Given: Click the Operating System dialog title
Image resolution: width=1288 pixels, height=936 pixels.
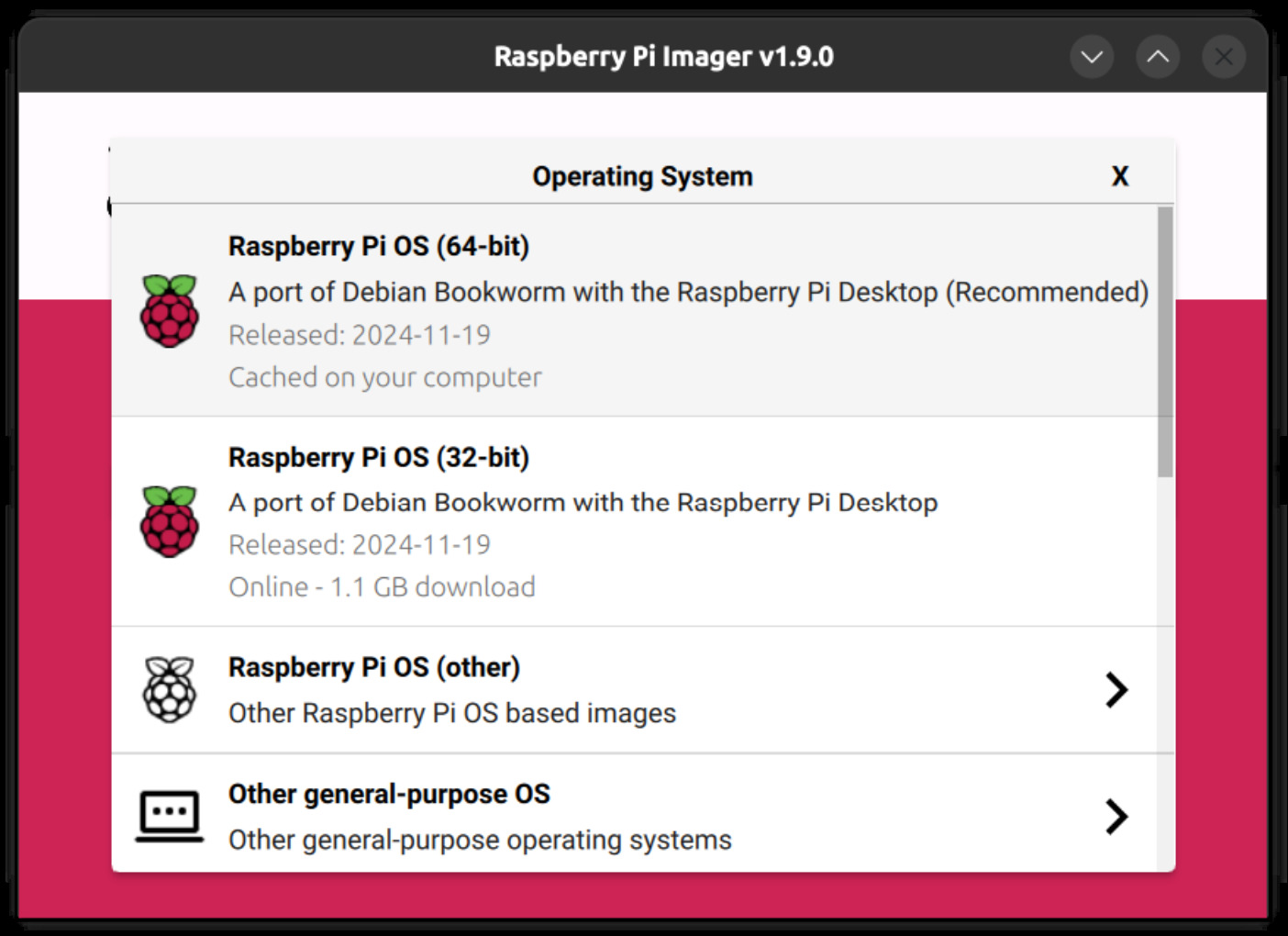Looking at the screenshot, I should point(642,175).
